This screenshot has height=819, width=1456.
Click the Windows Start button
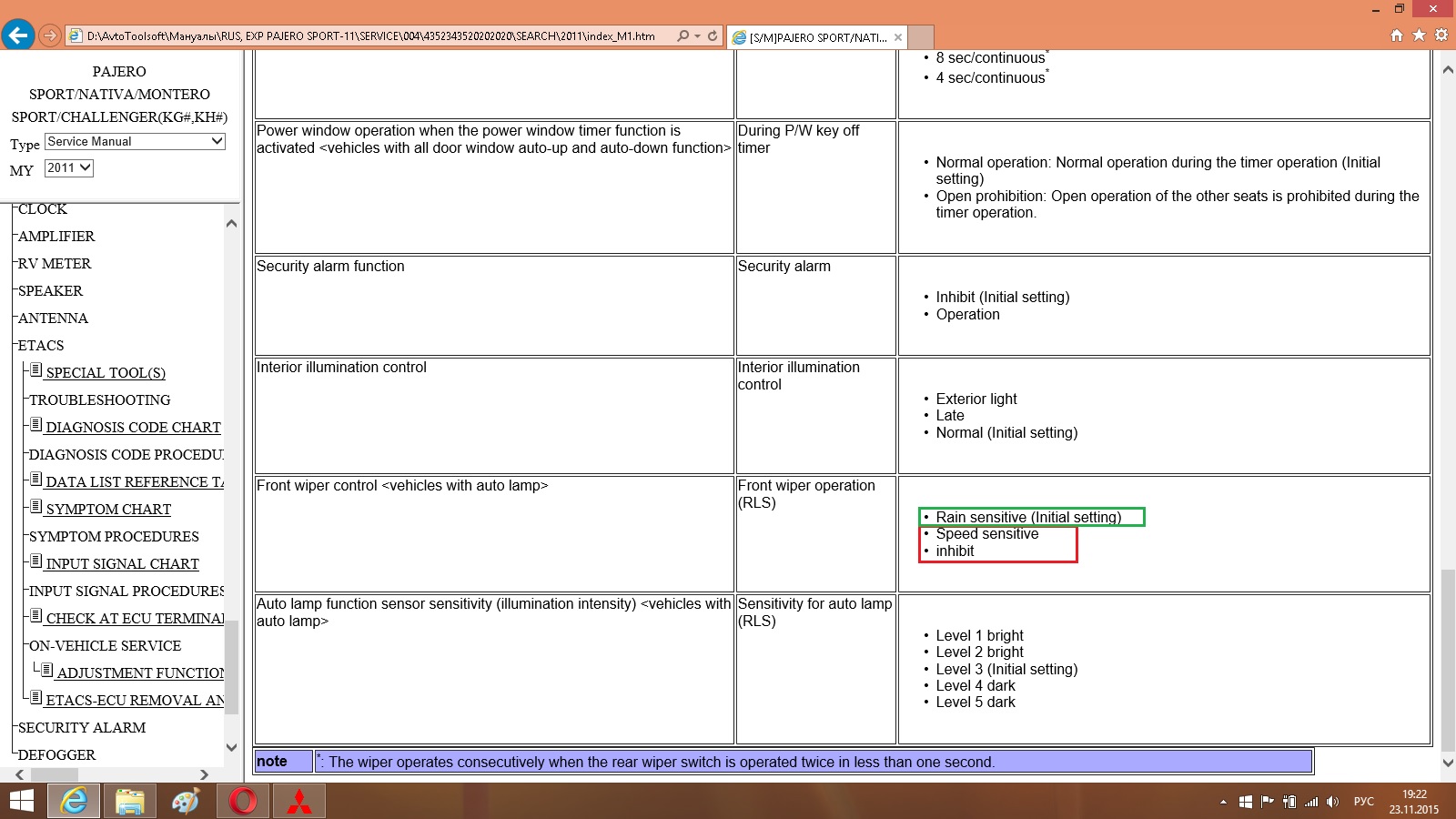click(x=21, y=801)
